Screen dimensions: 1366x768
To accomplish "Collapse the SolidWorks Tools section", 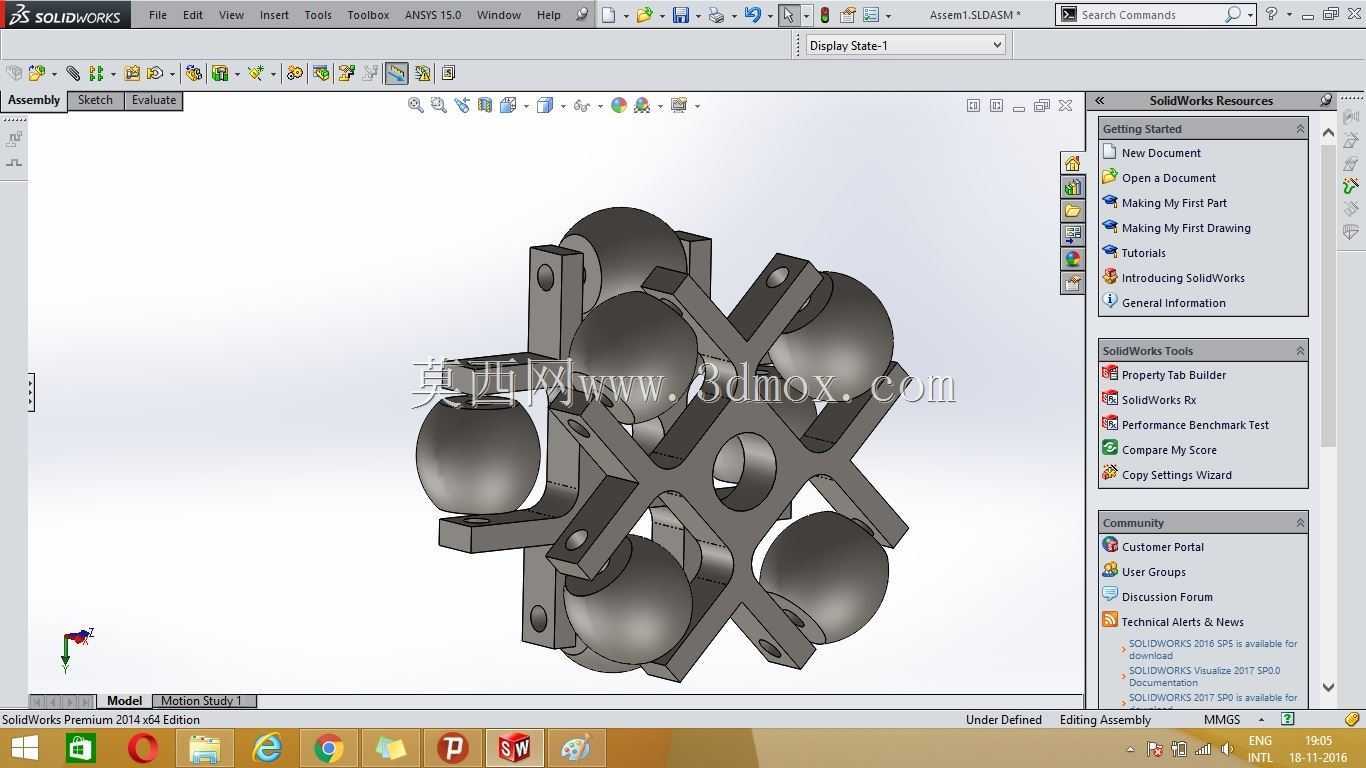I will tap(1300, 351).
